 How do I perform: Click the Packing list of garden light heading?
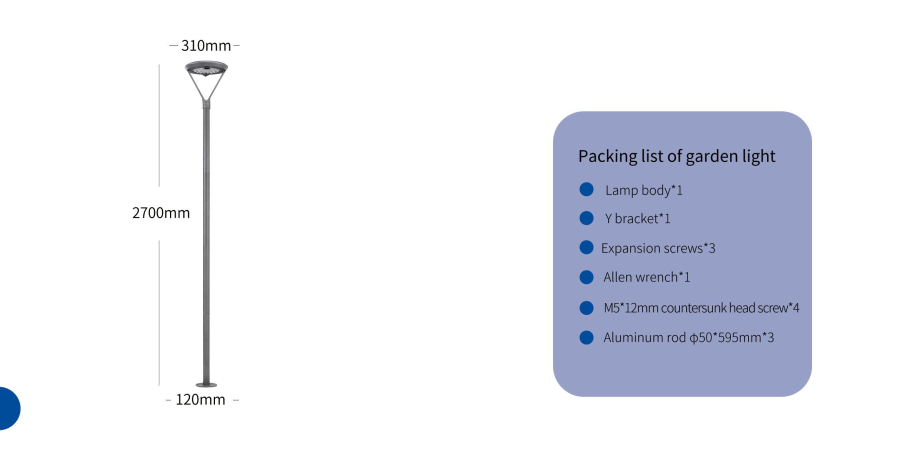pyautogui.click(x=677, y=156)
